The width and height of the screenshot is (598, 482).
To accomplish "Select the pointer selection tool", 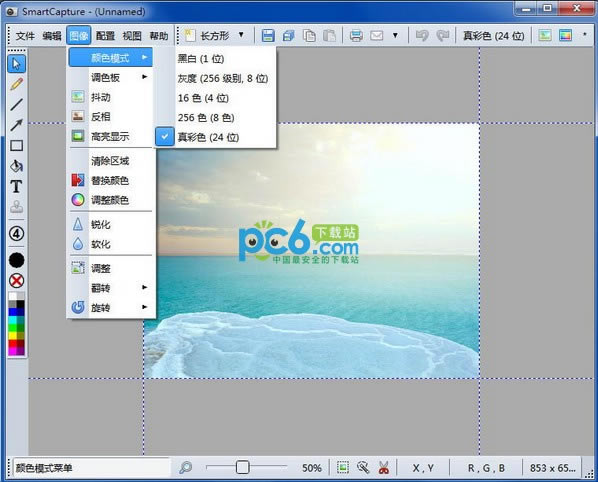I will coord(16,64).
